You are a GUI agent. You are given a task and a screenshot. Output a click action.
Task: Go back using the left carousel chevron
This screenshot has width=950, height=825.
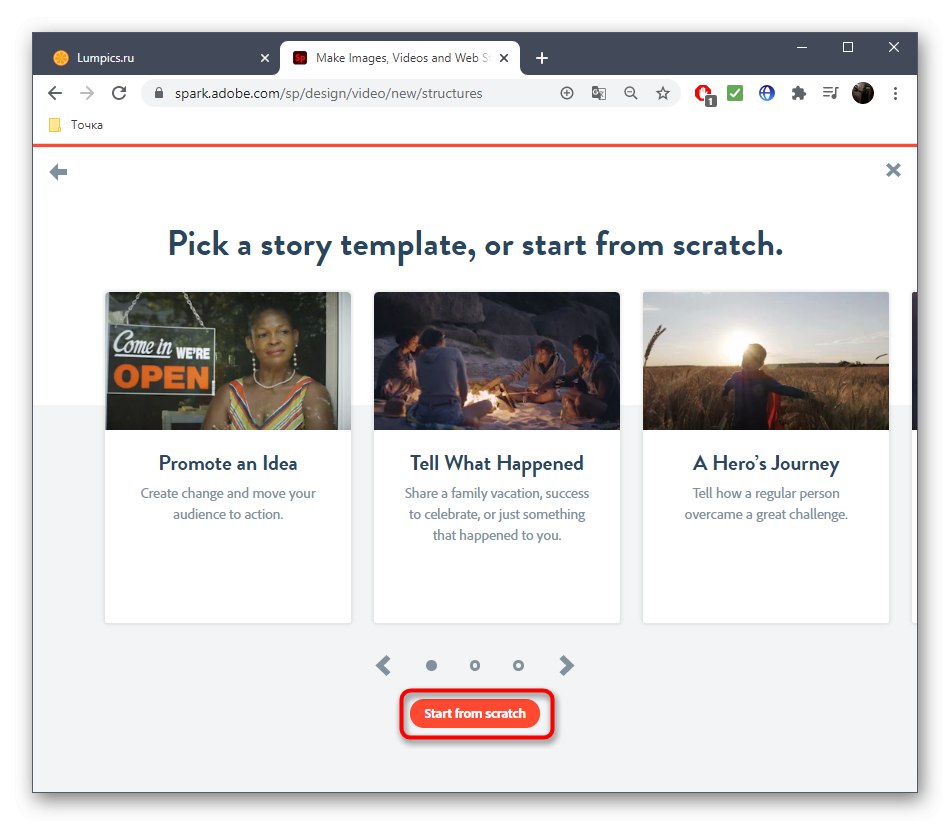tap(383, 665)
